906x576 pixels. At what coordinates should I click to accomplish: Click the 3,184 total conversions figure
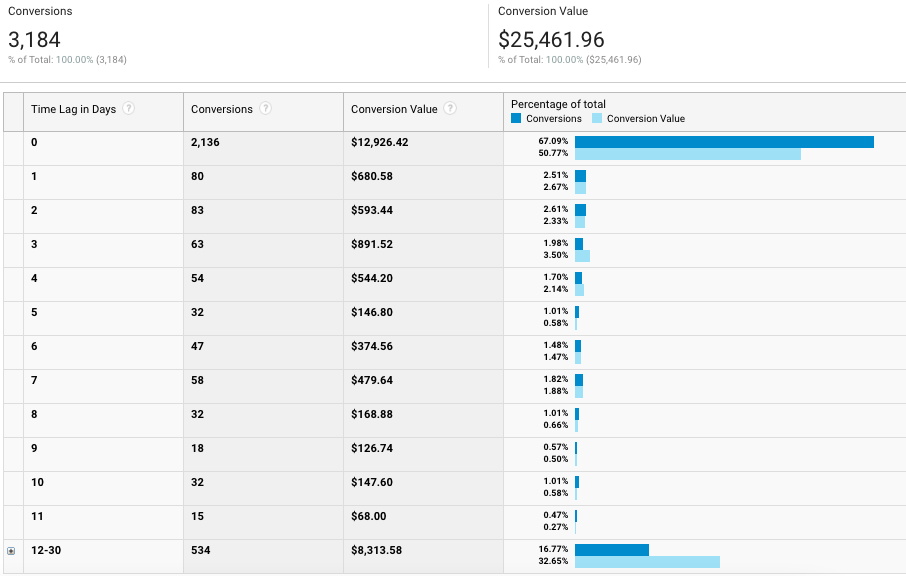pos(35,40)
